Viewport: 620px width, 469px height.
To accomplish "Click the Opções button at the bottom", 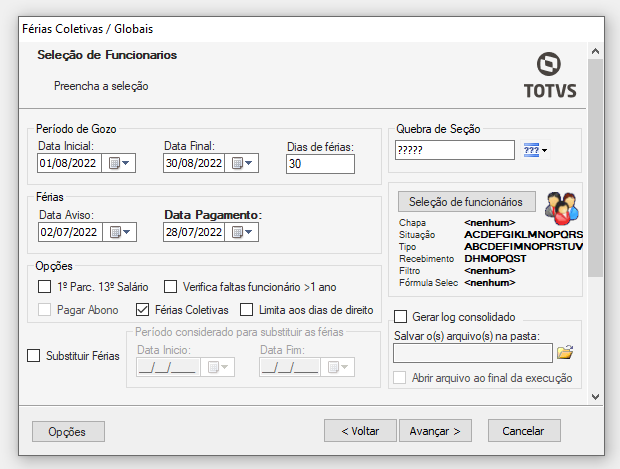I will [68, 431].
